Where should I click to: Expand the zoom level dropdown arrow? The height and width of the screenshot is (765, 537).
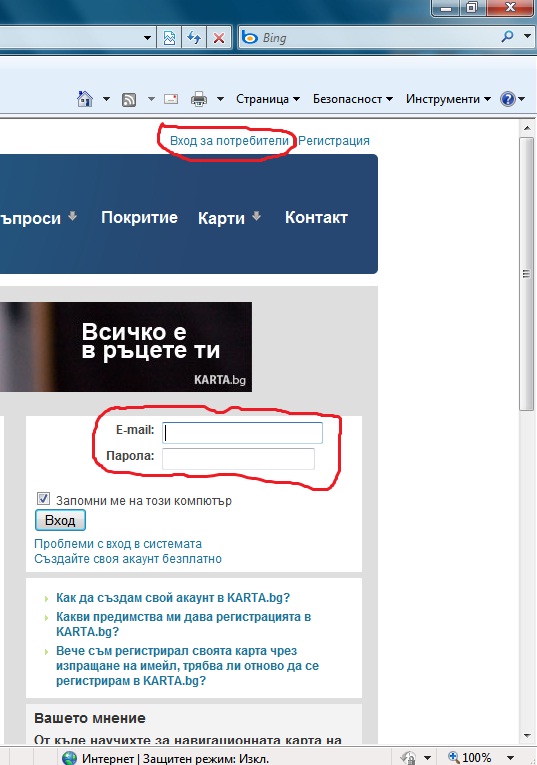coord(510,758)
